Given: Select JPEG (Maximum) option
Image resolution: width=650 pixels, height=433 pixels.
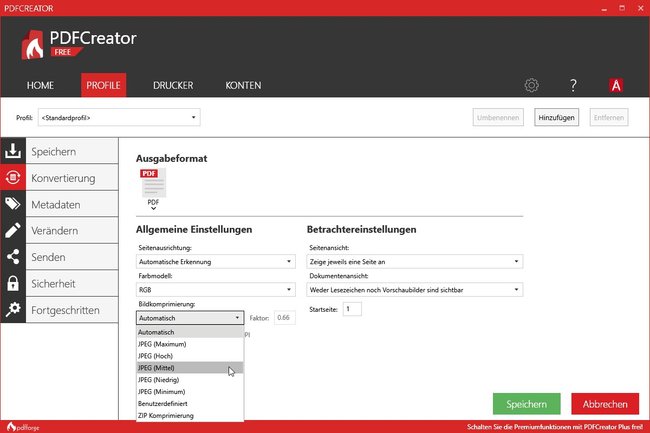Looking at the screenshot, I should click(x=190, y=344).
